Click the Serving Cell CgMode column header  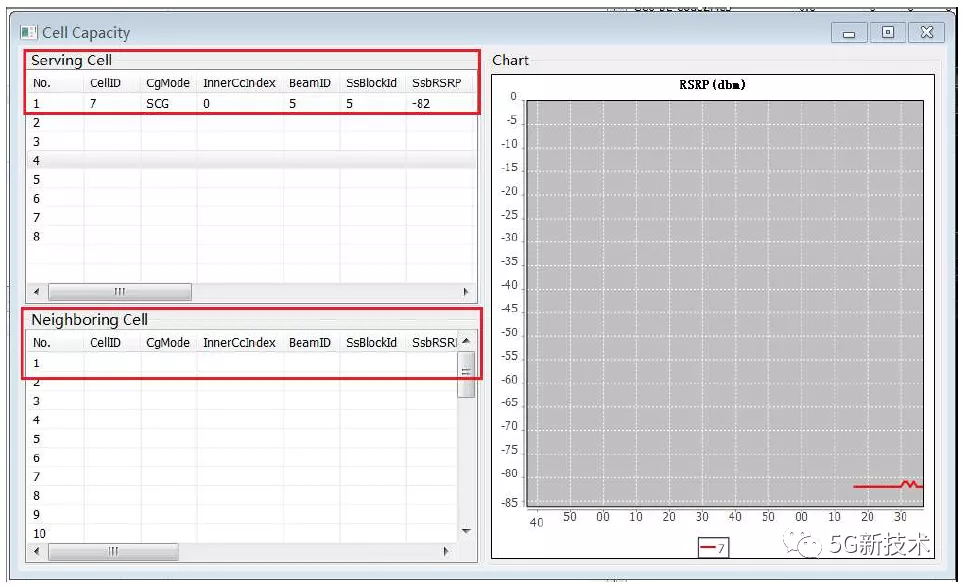(167, 83)
